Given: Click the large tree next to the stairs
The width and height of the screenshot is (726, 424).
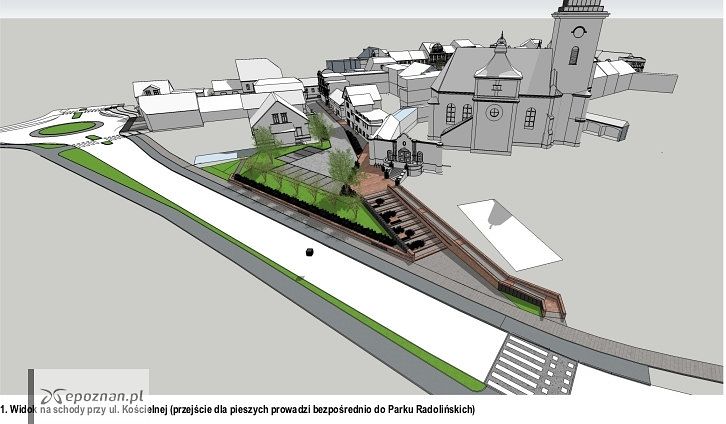Looking at the screenshot, I should 344,171.
